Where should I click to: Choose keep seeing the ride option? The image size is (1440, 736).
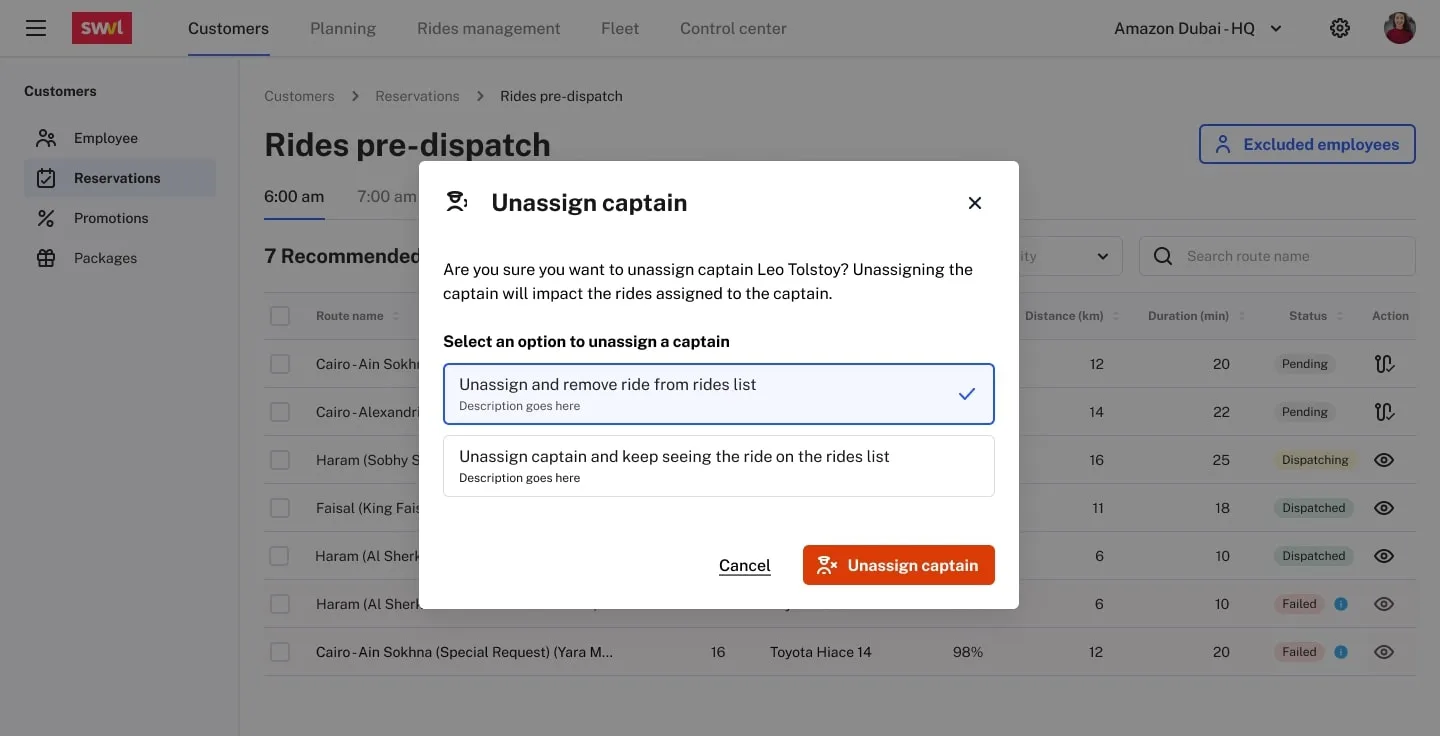click(x=718, y=466)
